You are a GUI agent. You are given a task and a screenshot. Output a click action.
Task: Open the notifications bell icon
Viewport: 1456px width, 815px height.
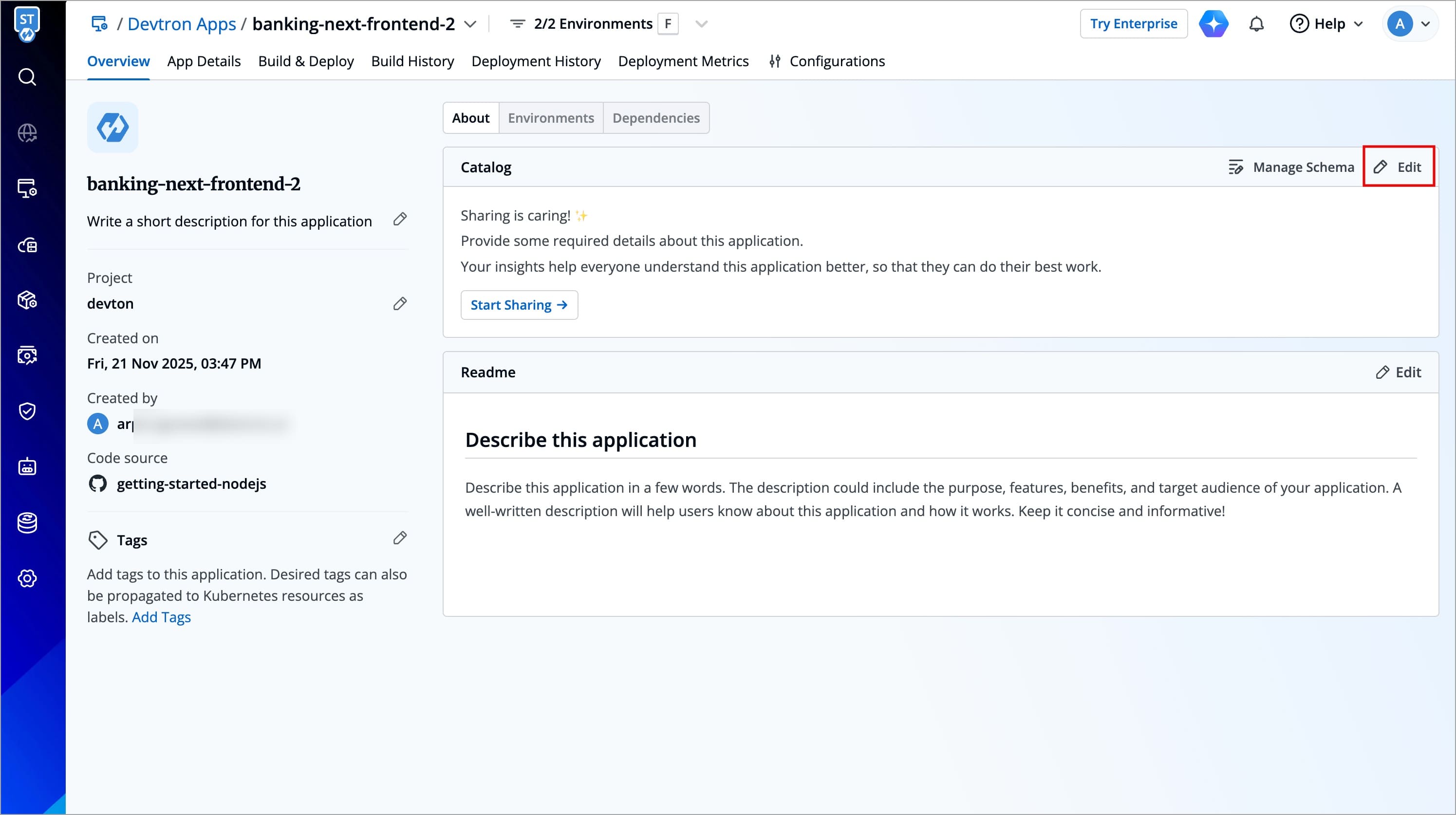[x=1256, y=24]
